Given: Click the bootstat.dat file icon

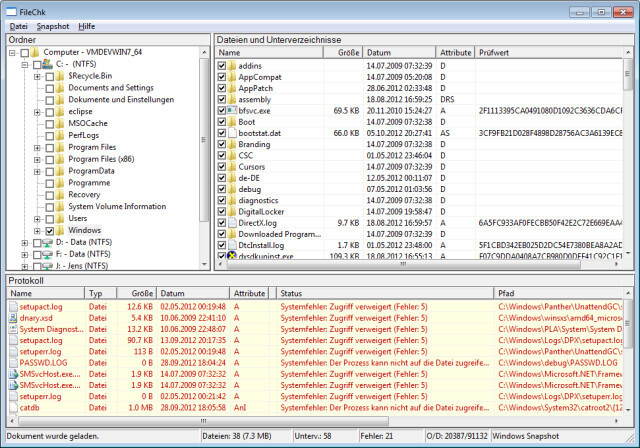Looking at the screenshot, I should pos(232,133).
